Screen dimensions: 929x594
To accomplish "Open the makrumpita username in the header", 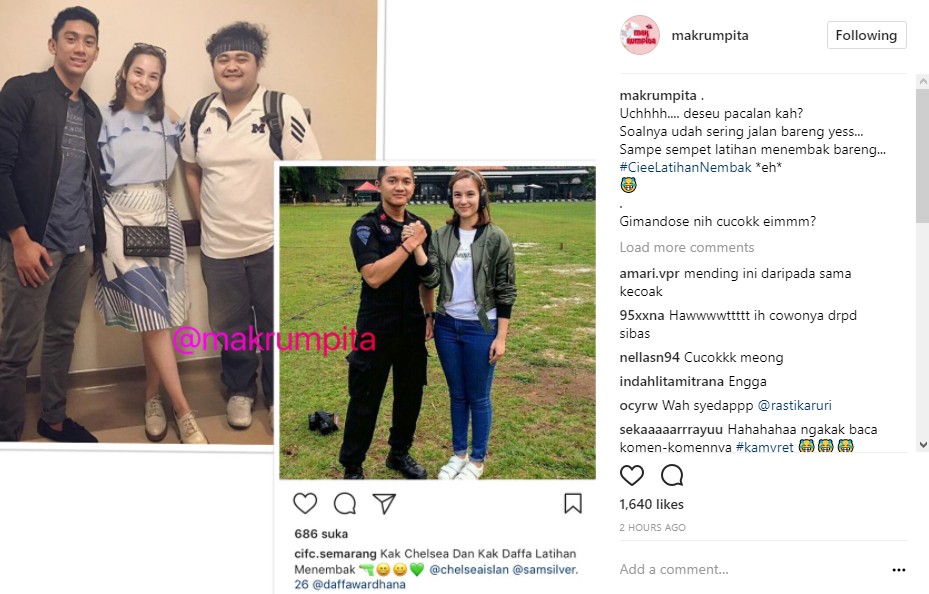I will coord(710,36).
